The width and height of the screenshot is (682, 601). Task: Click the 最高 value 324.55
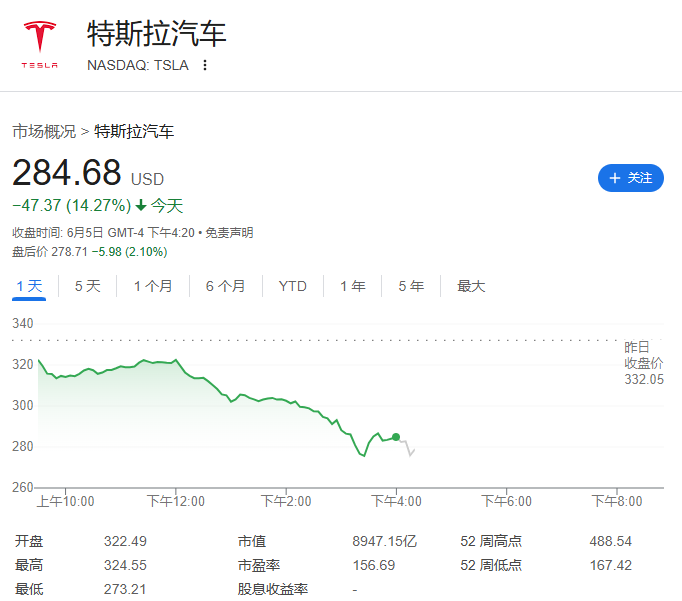125,565
